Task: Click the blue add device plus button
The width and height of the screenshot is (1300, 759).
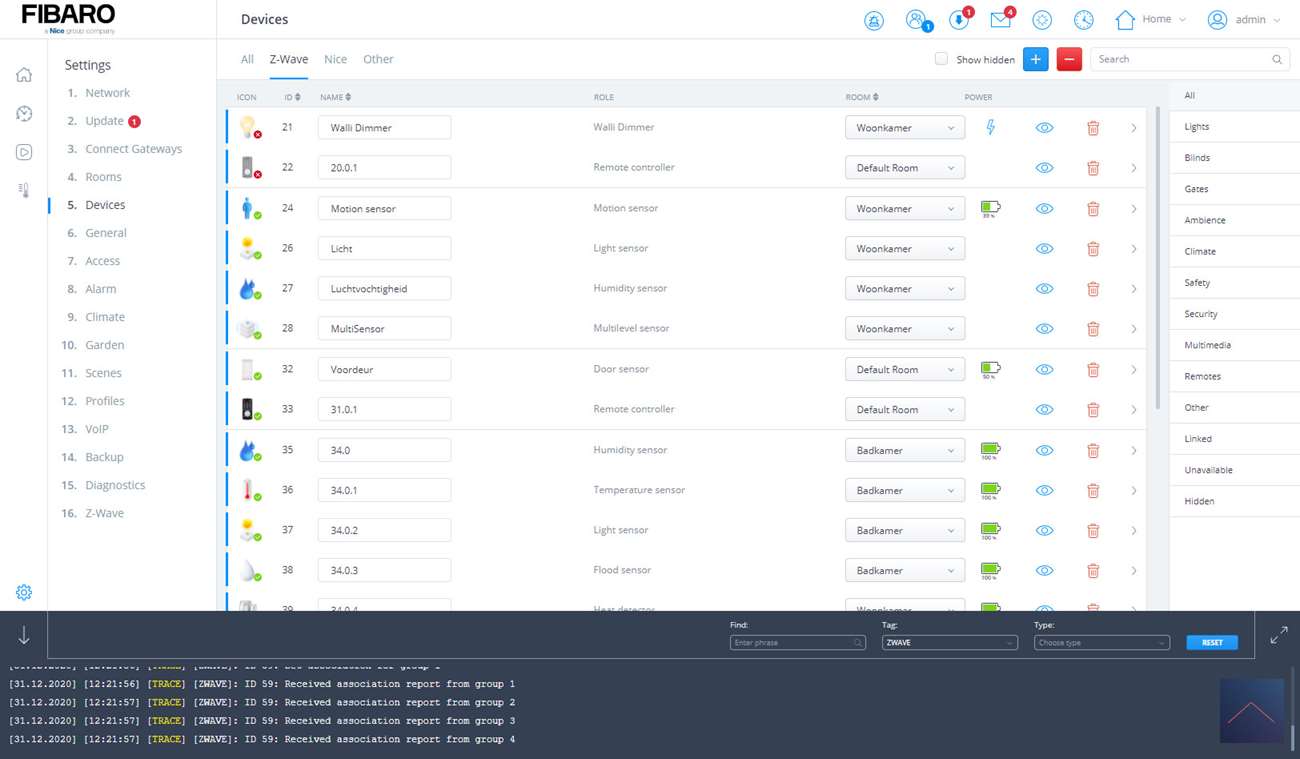Action: pos(1035,60)
